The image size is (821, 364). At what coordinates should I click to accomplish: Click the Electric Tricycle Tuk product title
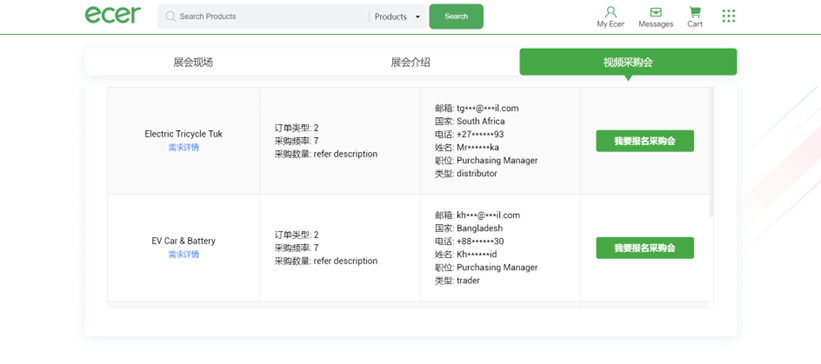pos(183,134)
